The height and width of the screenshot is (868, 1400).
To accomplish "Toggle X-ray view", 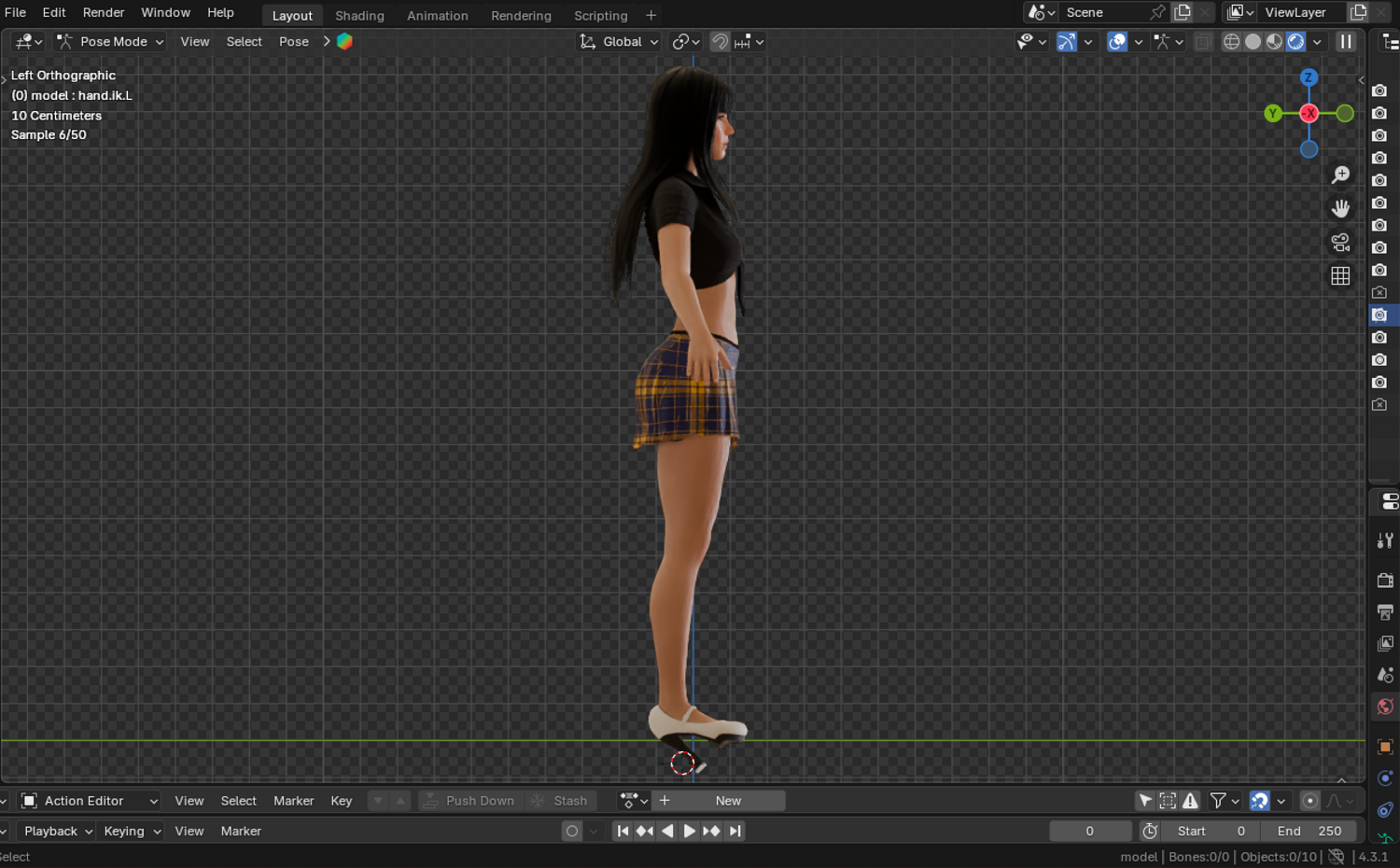I will coord(1203,41).
